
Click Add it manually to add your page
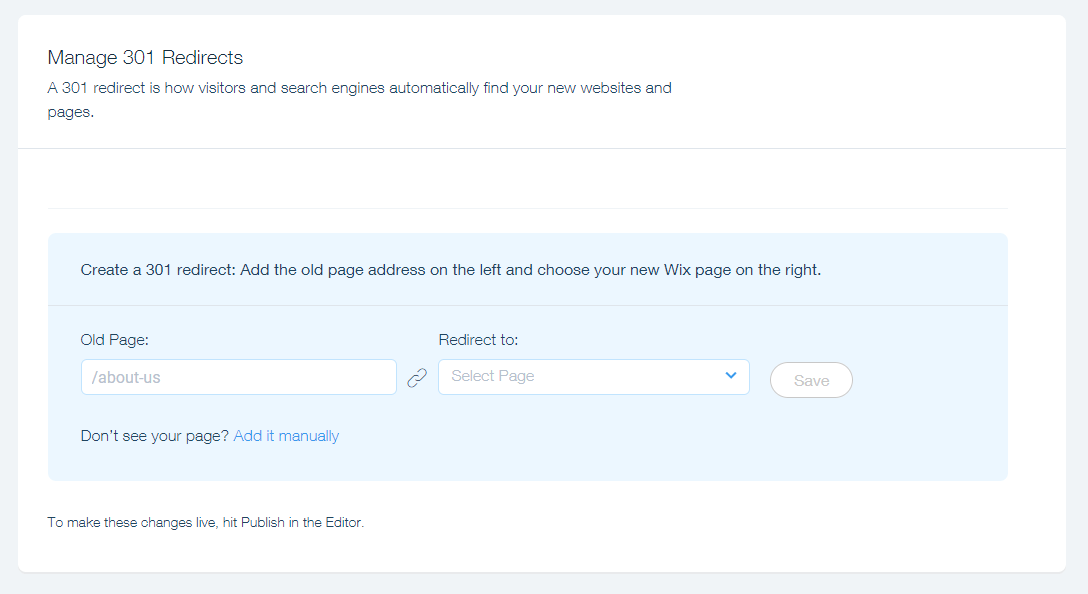coord(286,436)
